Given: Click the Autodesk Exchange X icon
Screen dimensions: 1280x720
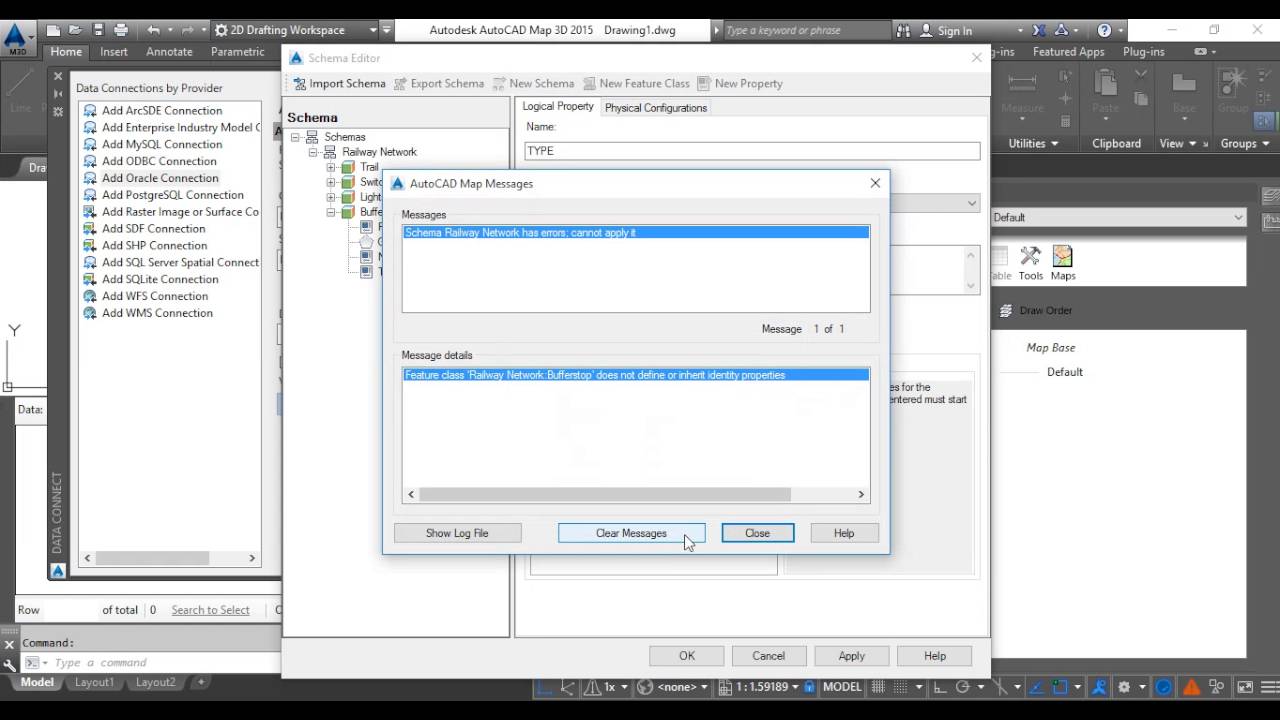Looking at the screenshot, I should (1039, 30).
